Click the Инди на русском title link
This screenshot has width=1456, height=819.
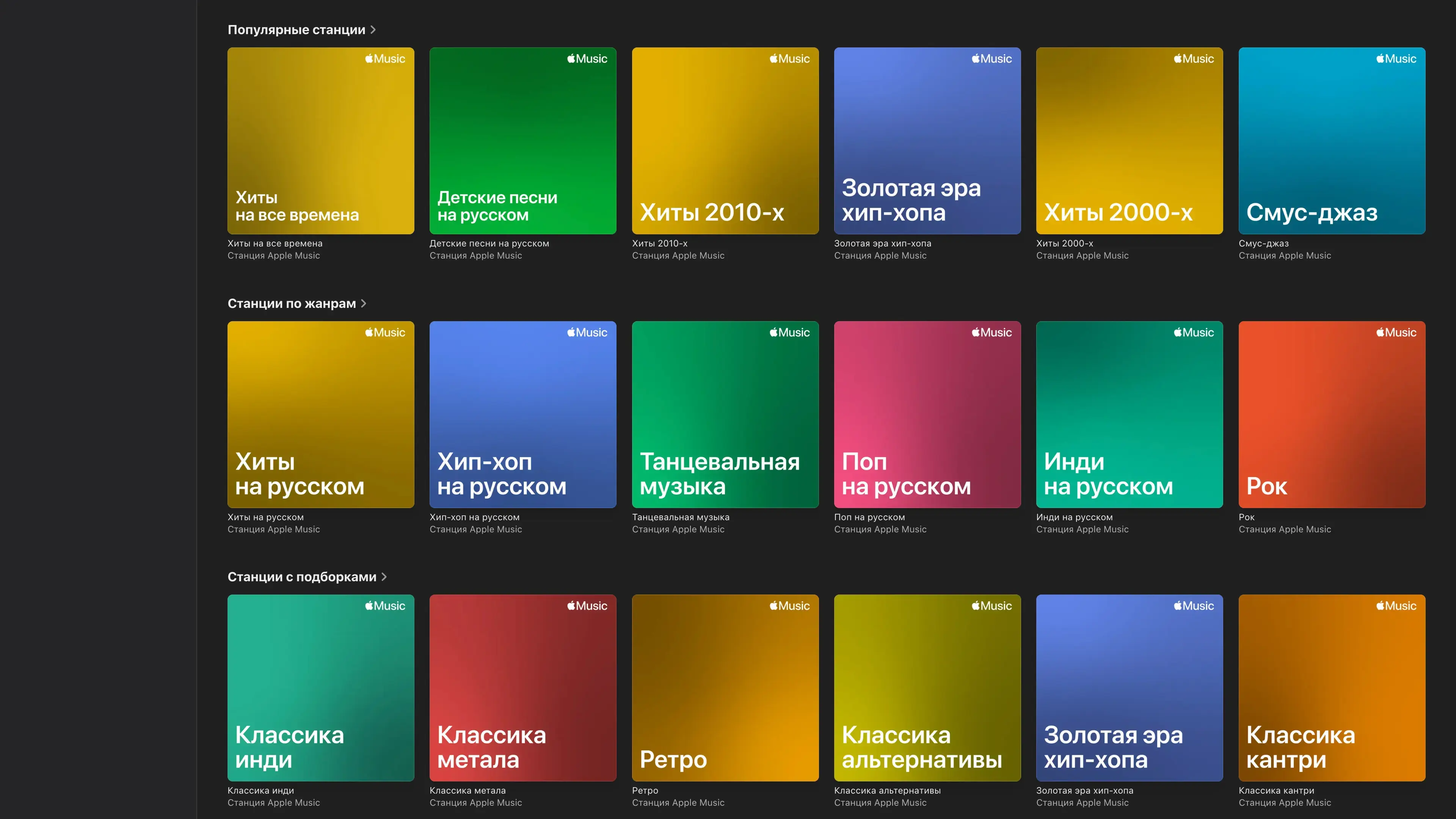pyautogui.click(x=1074, y=517)
